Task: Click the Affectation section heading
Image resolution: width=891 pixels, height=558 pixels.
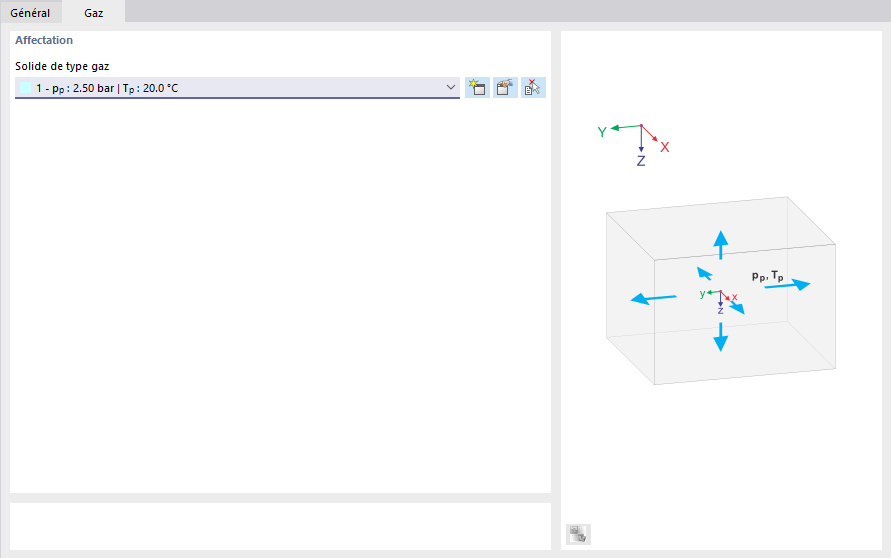Action: [44, 40]
